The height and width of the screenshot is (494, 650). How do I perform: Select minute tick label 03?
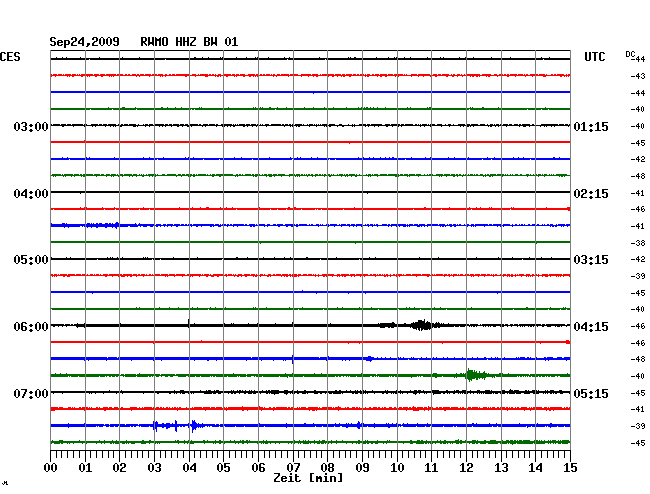coord(154,468)
